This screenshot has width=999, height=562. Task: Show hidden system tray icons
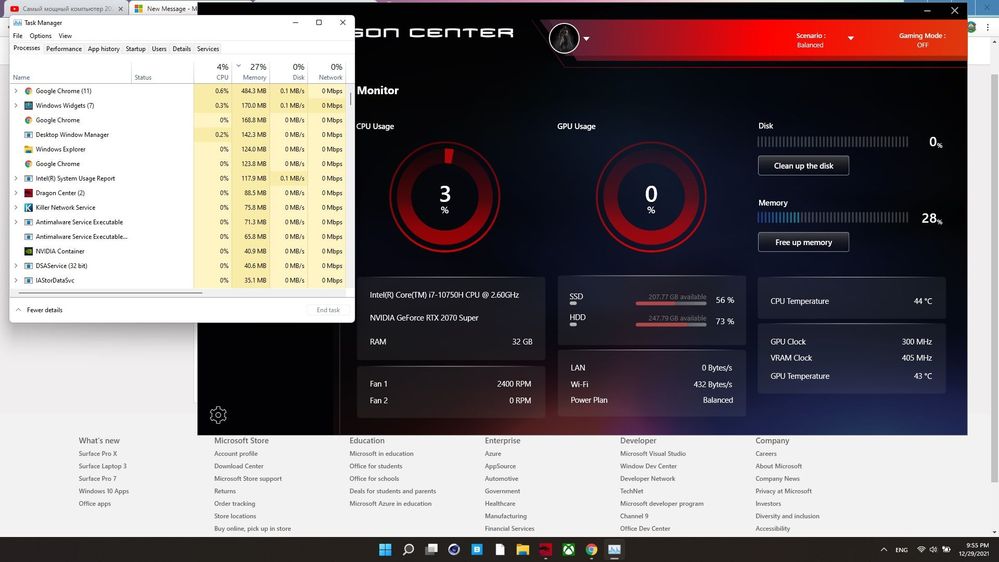click(884, 550)
